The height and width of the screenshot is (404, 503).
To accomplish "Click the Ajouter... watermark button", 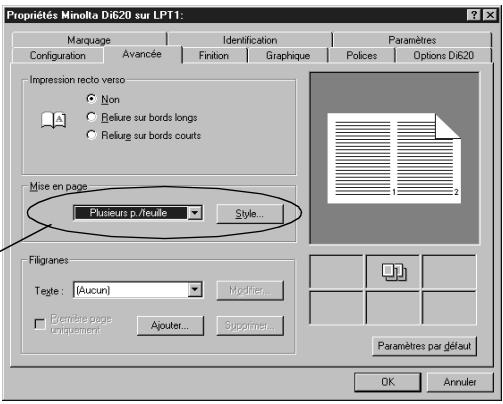I will 170,326.
